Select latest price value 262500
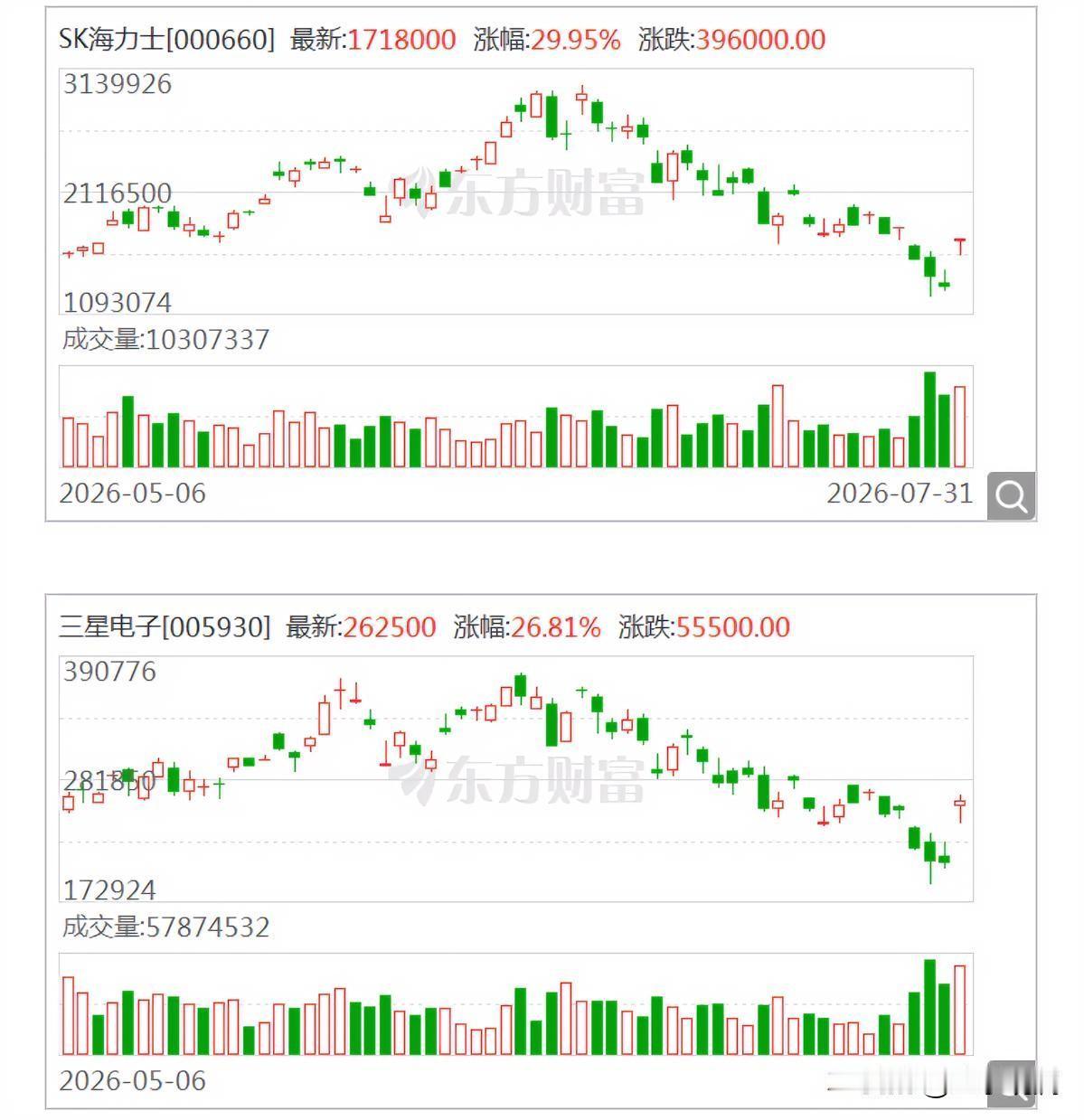The height and width of the screenshot is (1120, 1084). pos(390,627)
